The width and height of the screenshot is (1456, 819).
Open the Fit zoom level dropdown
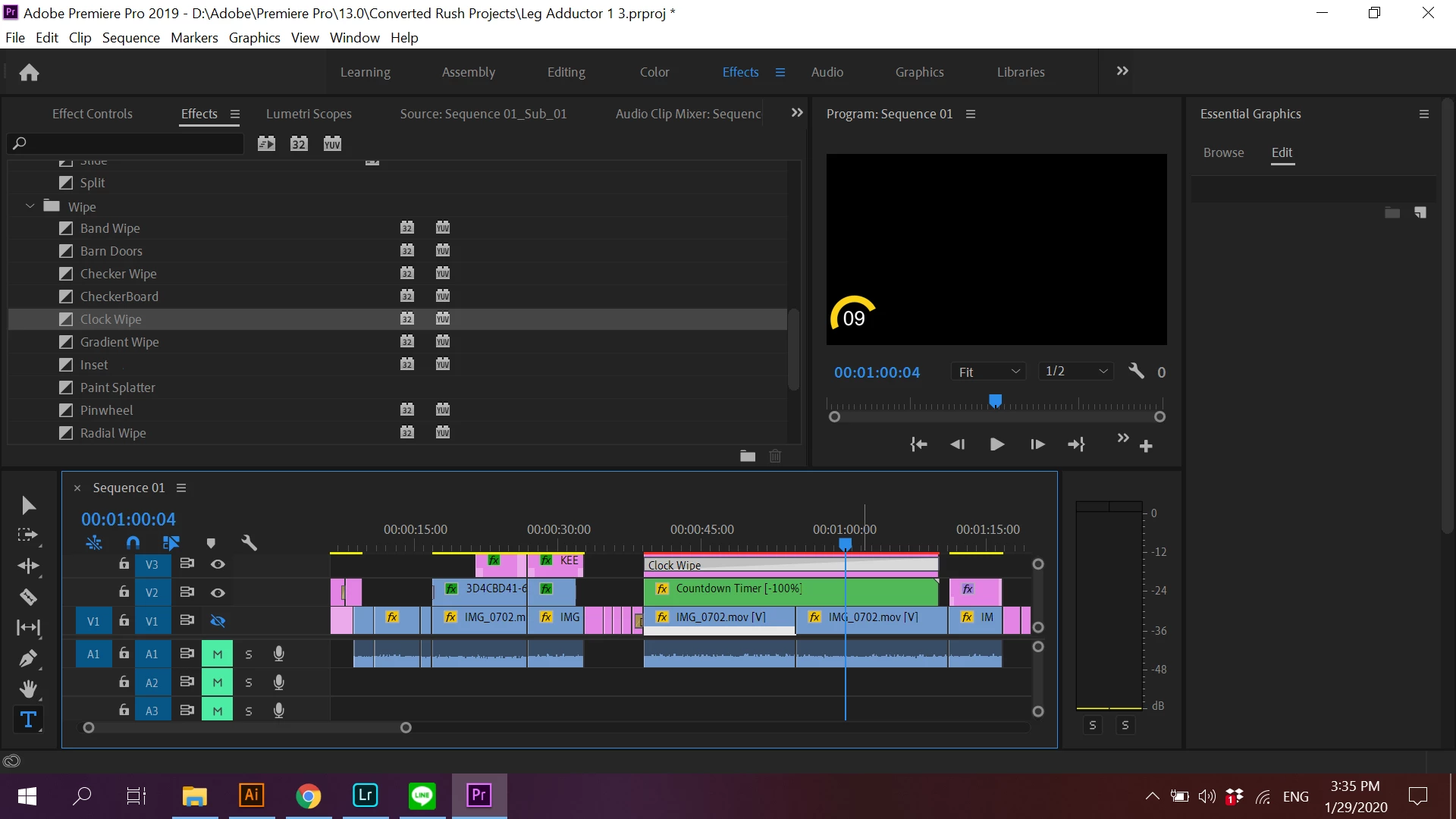click(988, 372)
